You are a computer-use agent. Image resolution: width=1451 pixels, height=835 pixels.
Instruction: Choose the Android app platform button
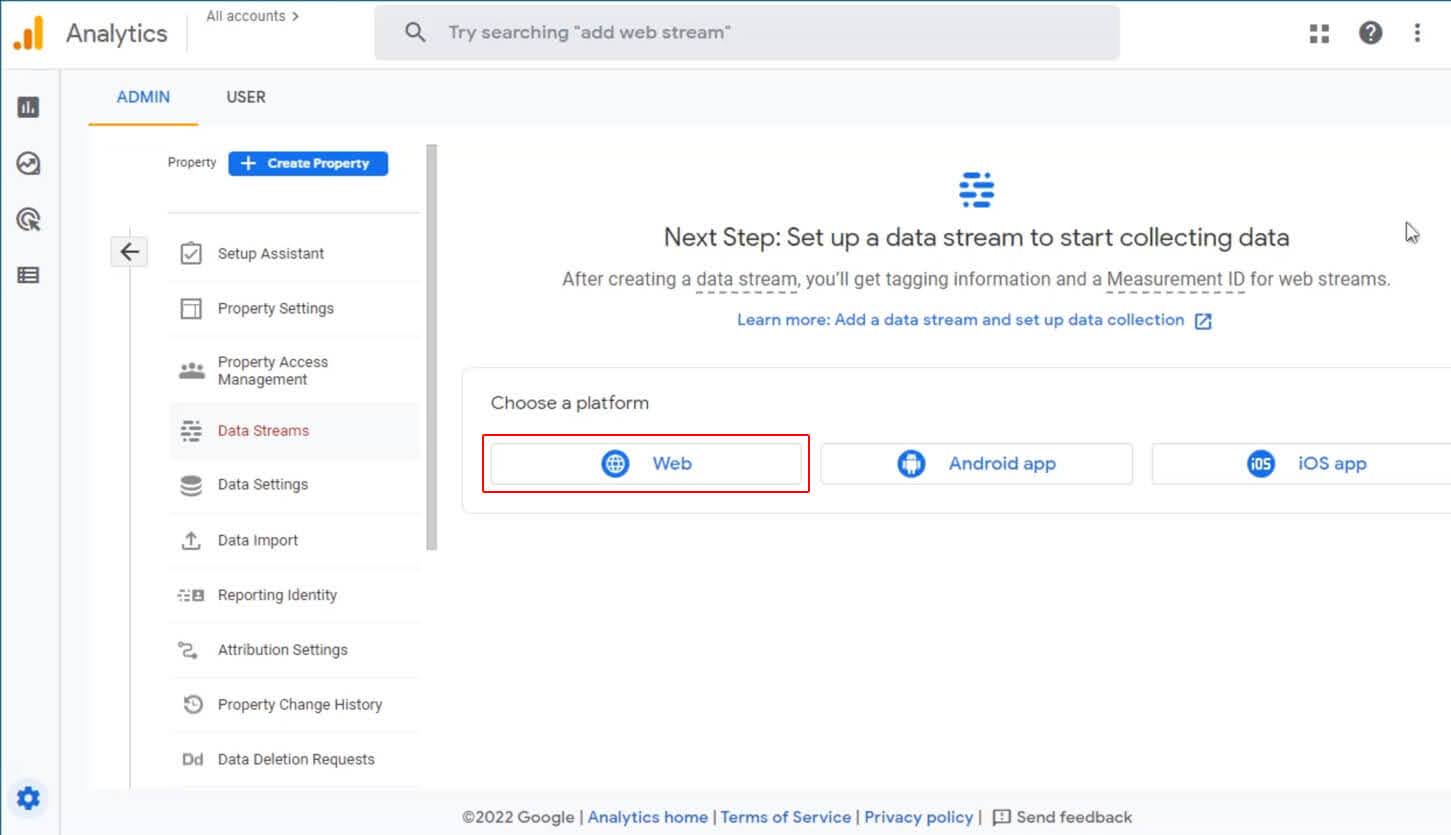976,464
